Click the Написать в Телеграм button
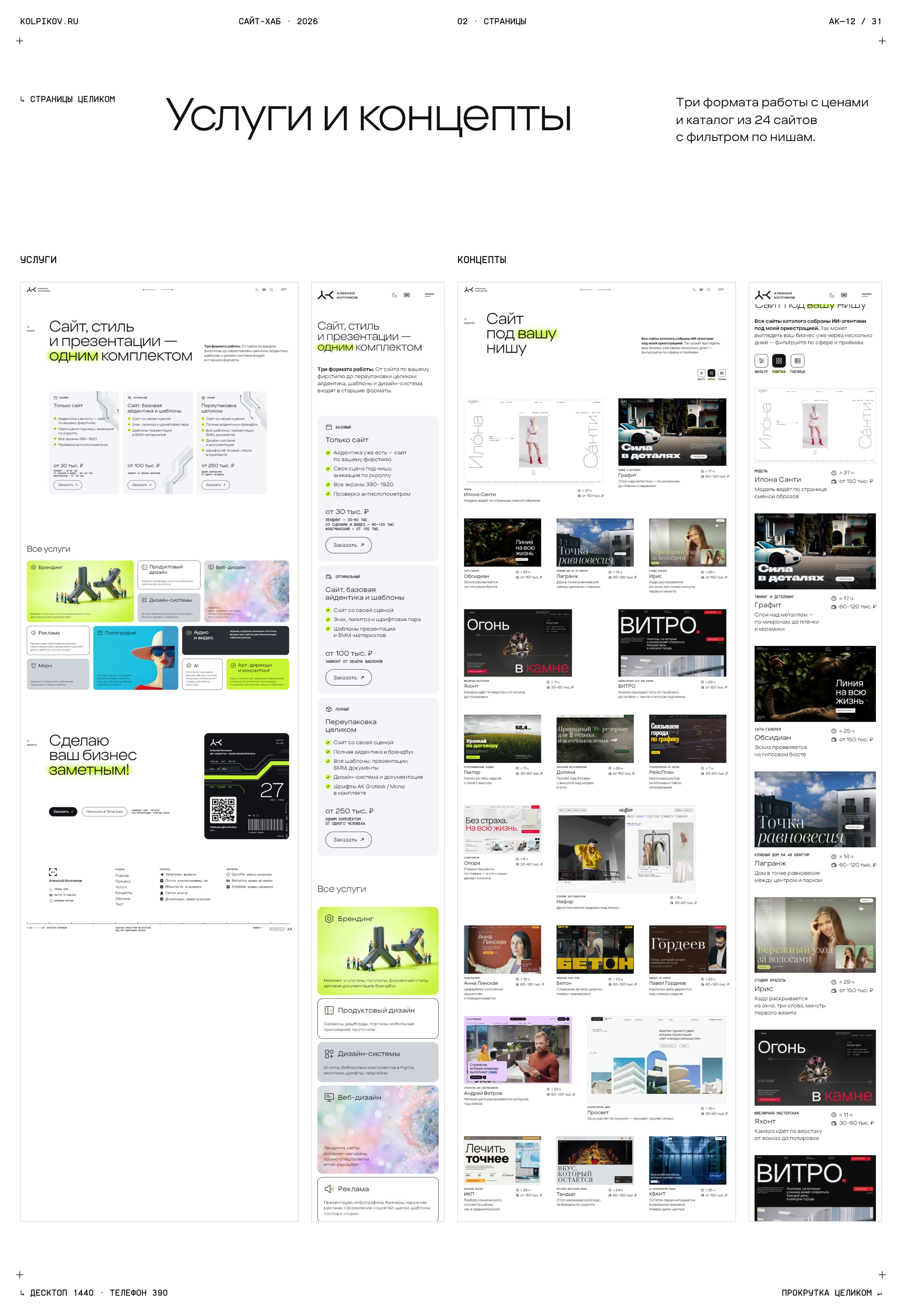The image size is (902, 1316). pos(105,812)
